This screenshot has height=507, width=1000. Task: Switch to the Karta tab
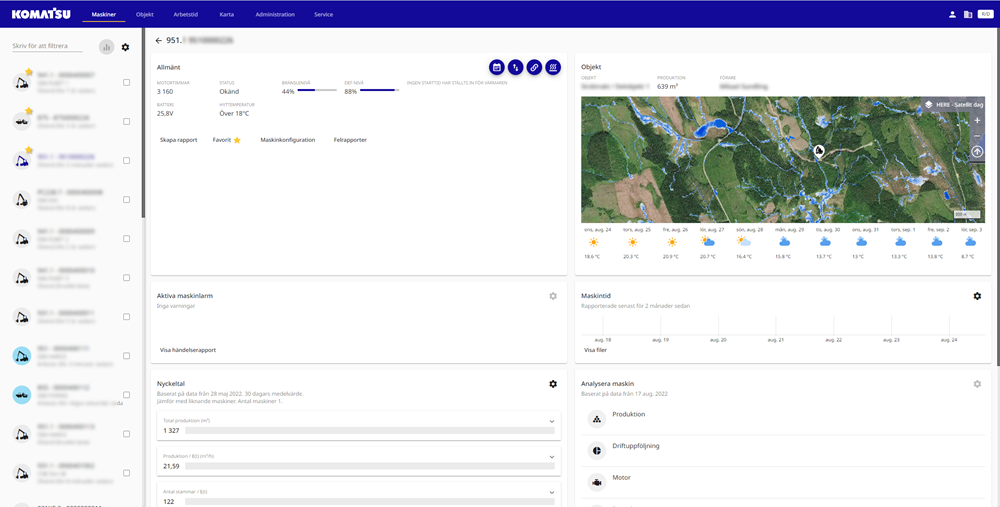(227, 15)
